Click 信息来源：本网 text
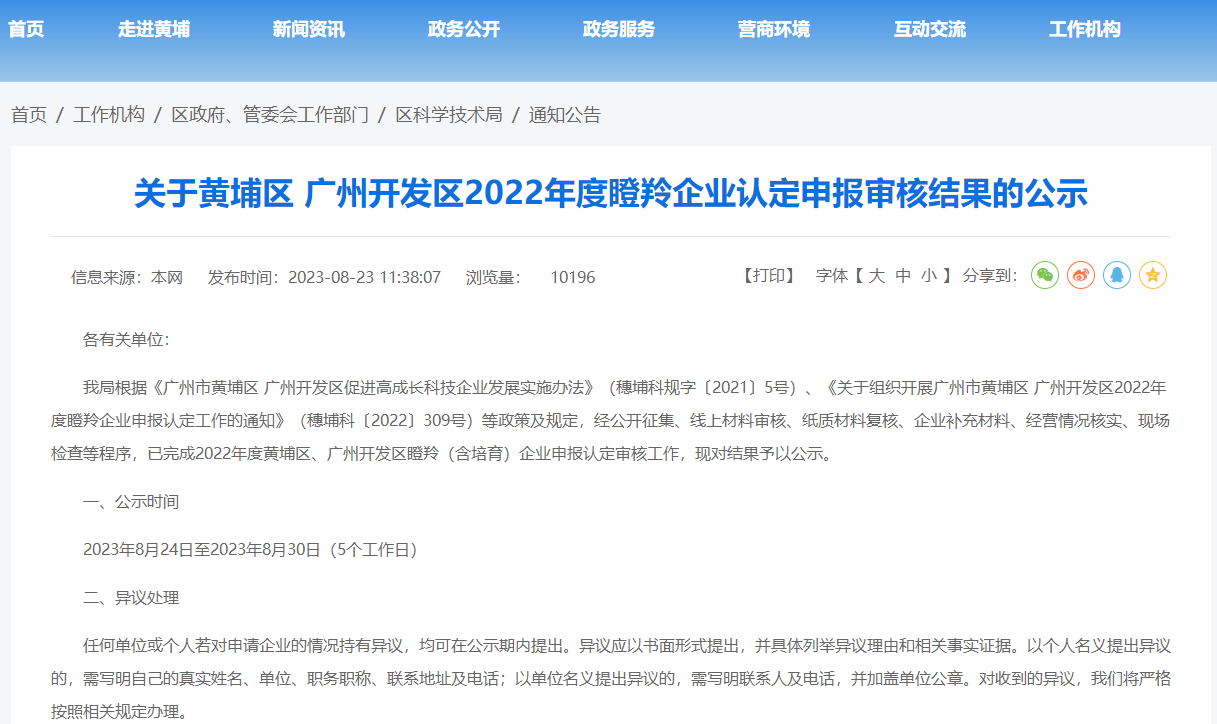Viewport: 1217px width, 724px height. point(127,277)
